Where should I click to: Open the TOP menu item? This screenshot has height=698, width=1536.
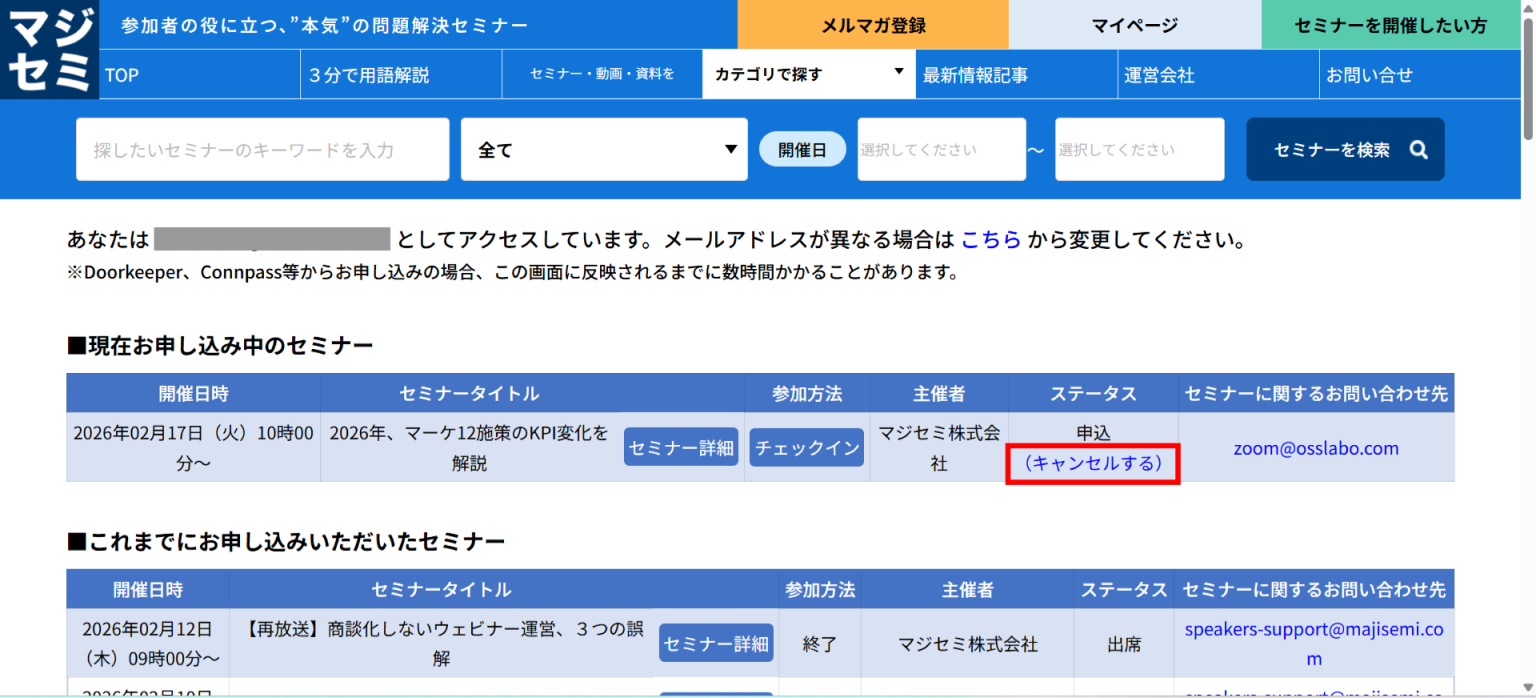tap(122, 75)
